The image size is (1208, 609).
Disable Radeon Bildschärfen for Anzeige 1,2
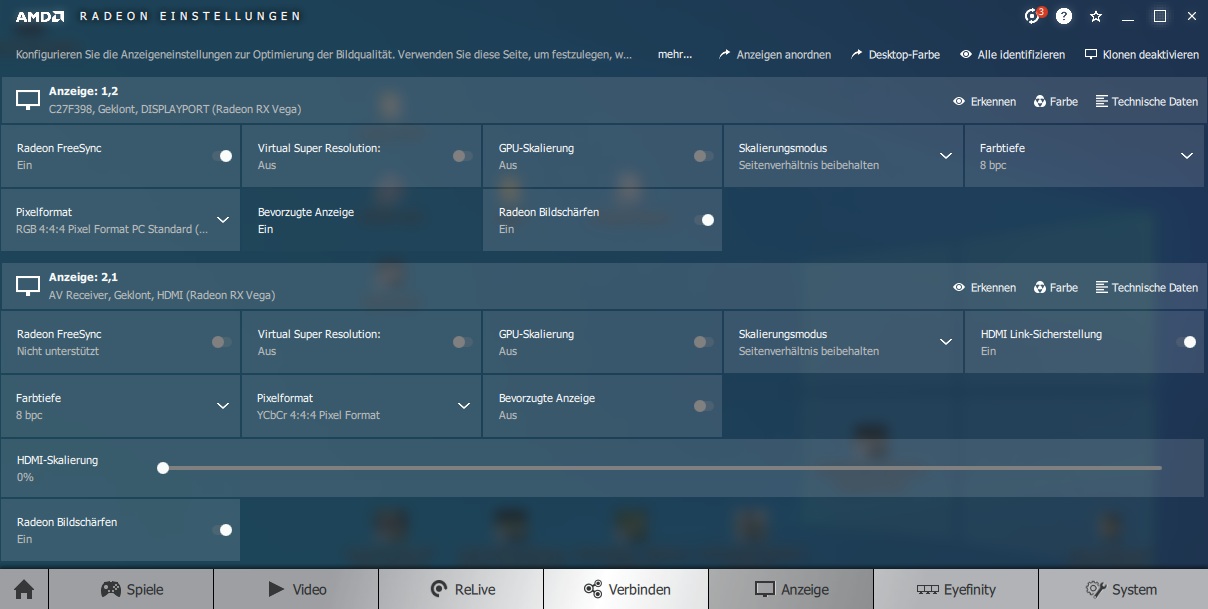(x=704, y=220)
